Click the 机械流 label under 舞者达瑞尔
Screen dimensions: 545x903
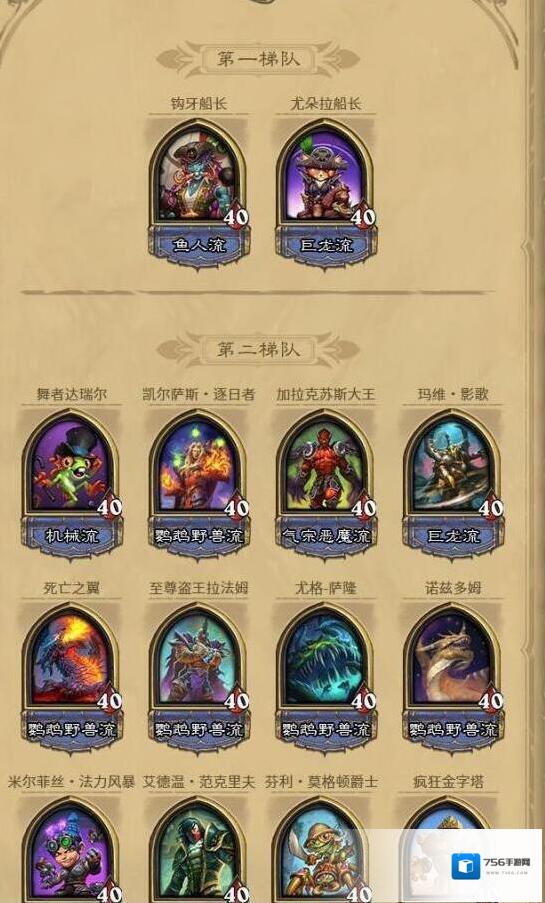tap(71, 537)
